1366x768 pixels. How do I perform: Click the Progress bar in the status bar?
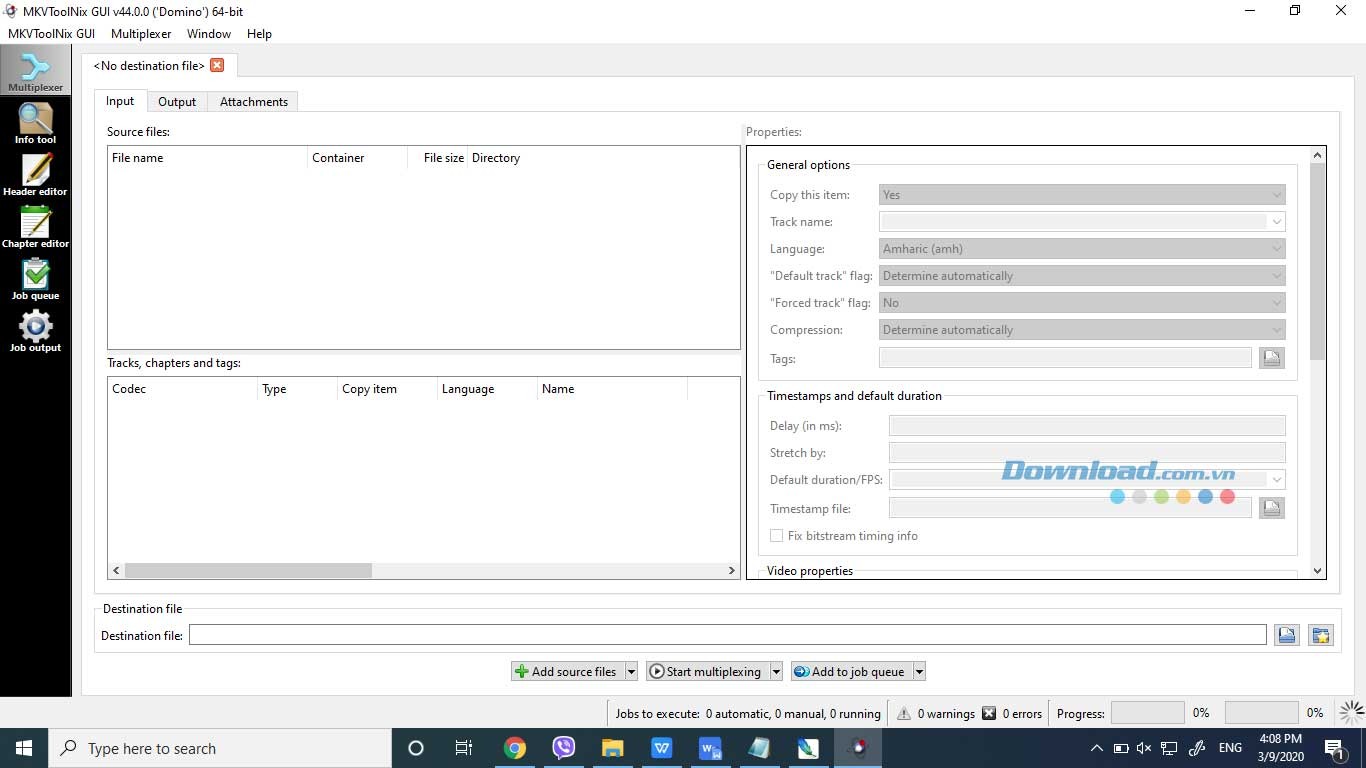point(1147,712)
